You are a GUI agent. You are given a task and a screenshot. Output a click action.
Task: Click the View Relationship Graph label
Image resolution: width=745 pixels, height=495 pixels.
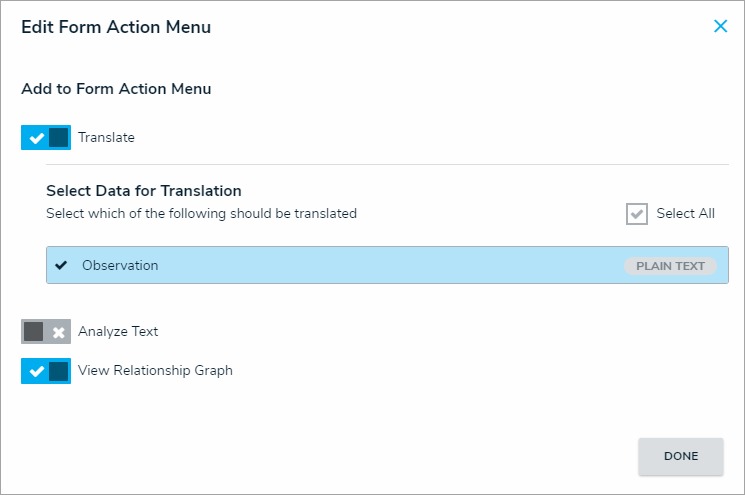(155, 371)
